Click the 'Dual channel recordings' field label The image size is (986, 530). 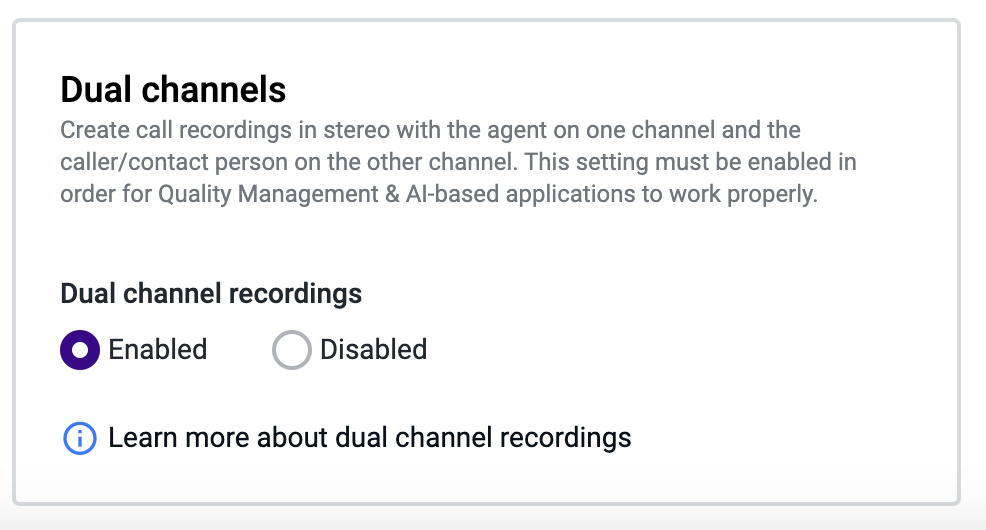pyautogui.click(x=211, y=294)
